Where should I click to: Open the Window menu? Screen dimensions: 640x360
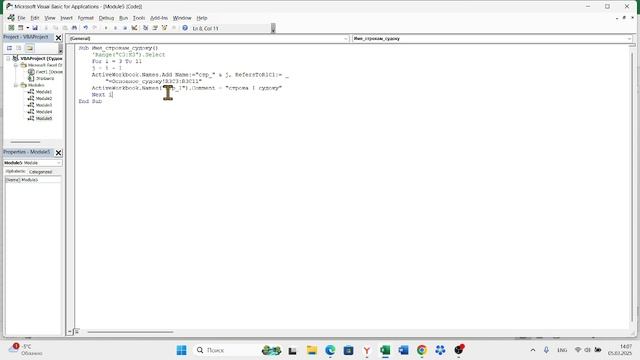[182, 18]
